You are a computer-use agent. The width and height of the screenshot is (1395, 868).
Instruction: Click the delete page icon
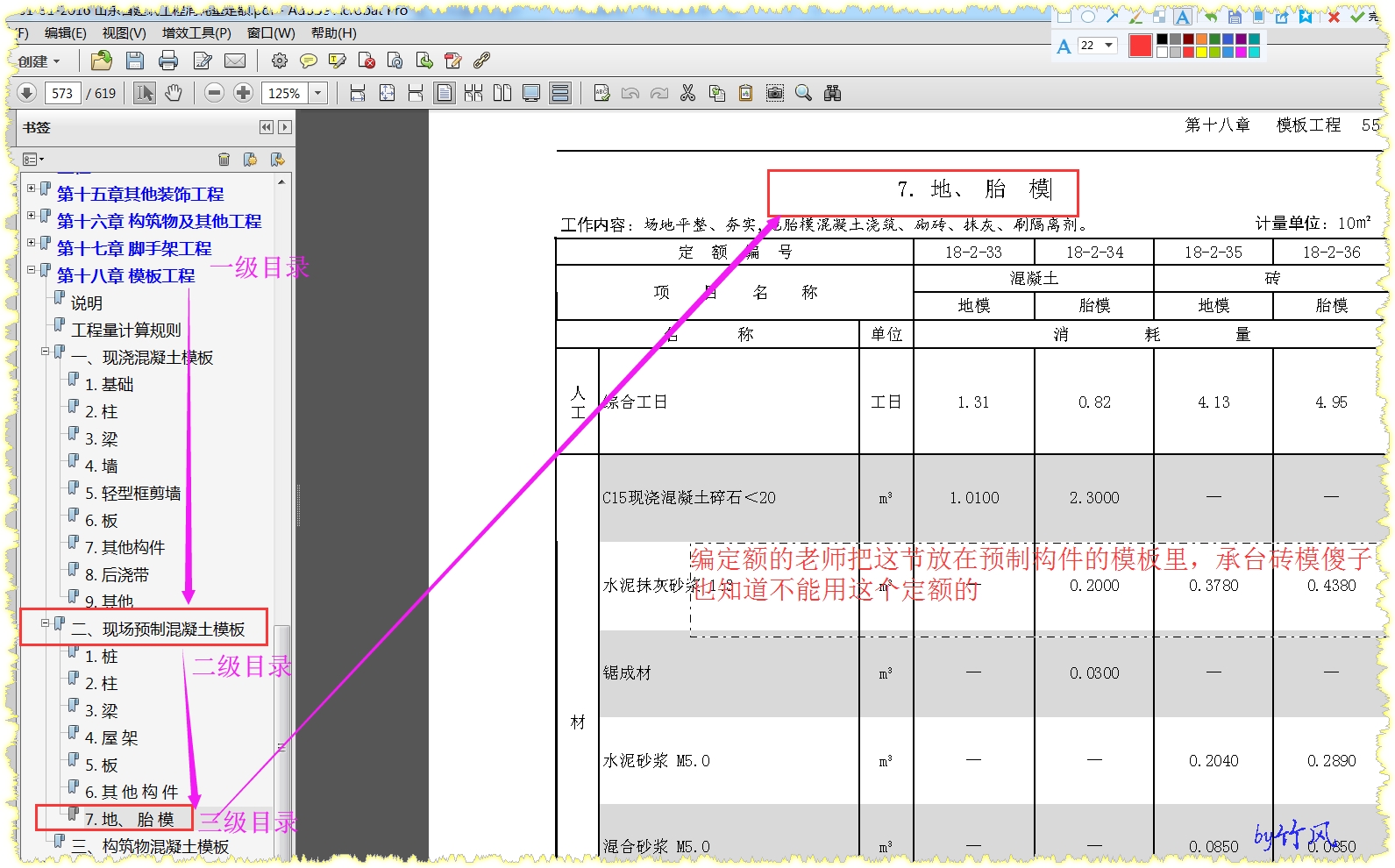coord(367,60)
